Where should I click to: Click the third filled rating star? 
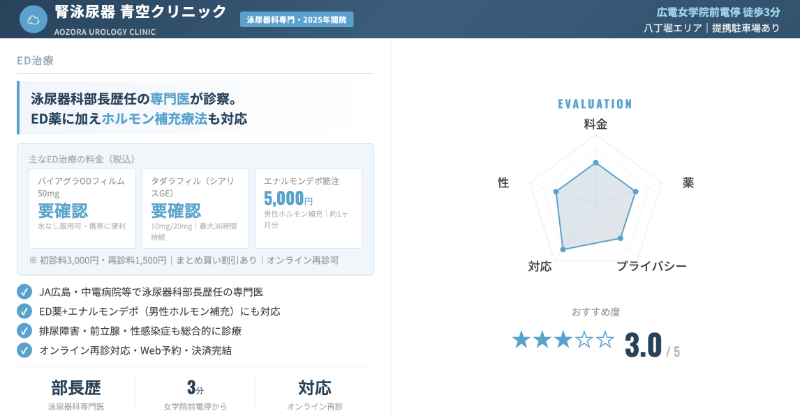click(x=563, y=340)
